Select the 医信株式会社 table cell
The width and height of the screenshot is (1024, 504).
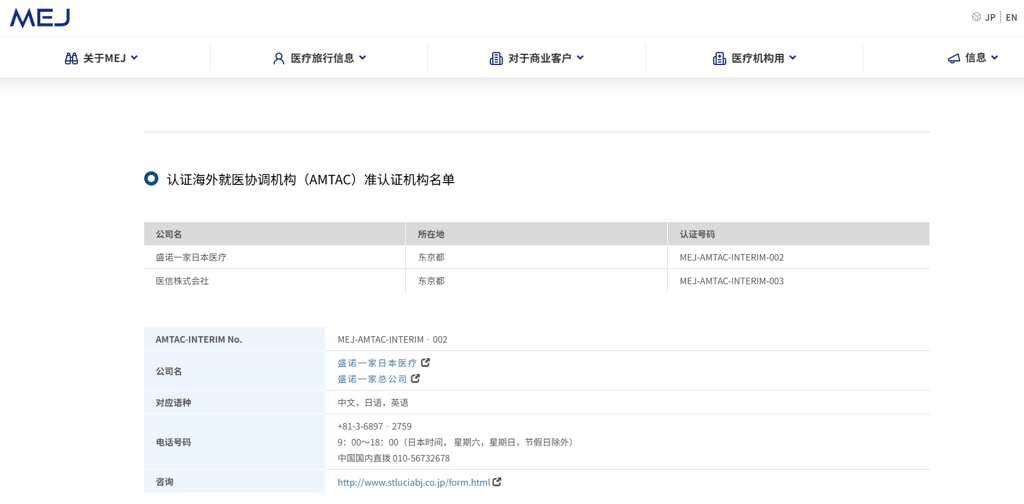pyautogui.click(x=274, y=281)
